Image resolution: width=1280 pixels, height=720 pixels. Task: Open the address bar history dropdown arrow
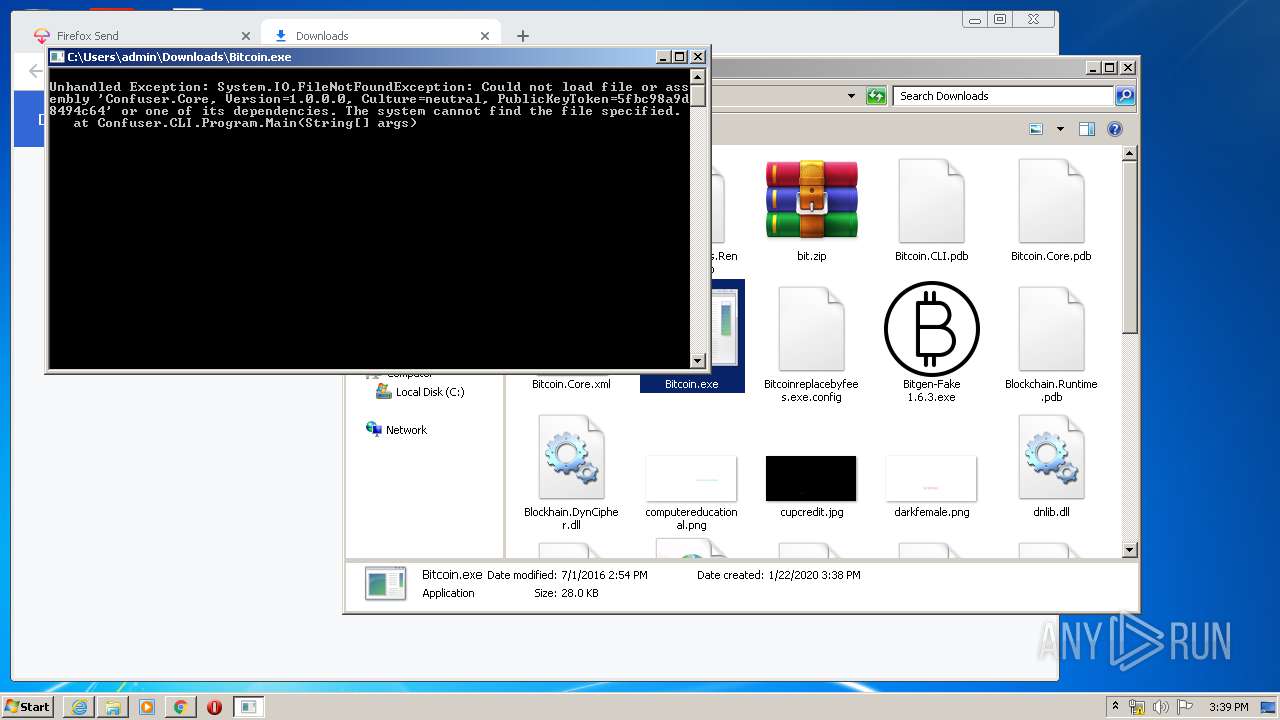pyautogui.click(x=852, y=96)
